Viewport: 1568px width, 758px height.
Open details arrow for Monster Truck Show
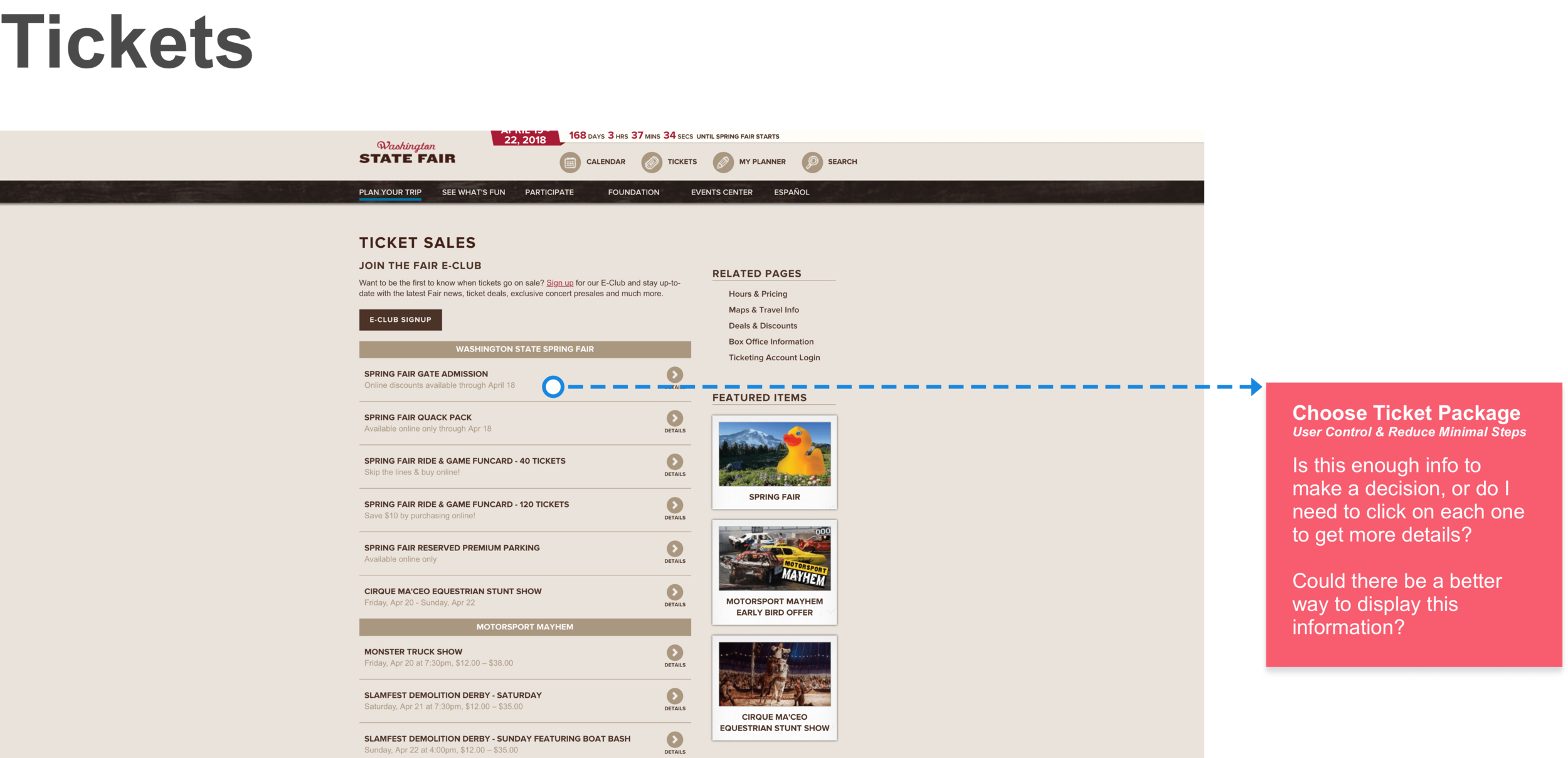[674, 652]
